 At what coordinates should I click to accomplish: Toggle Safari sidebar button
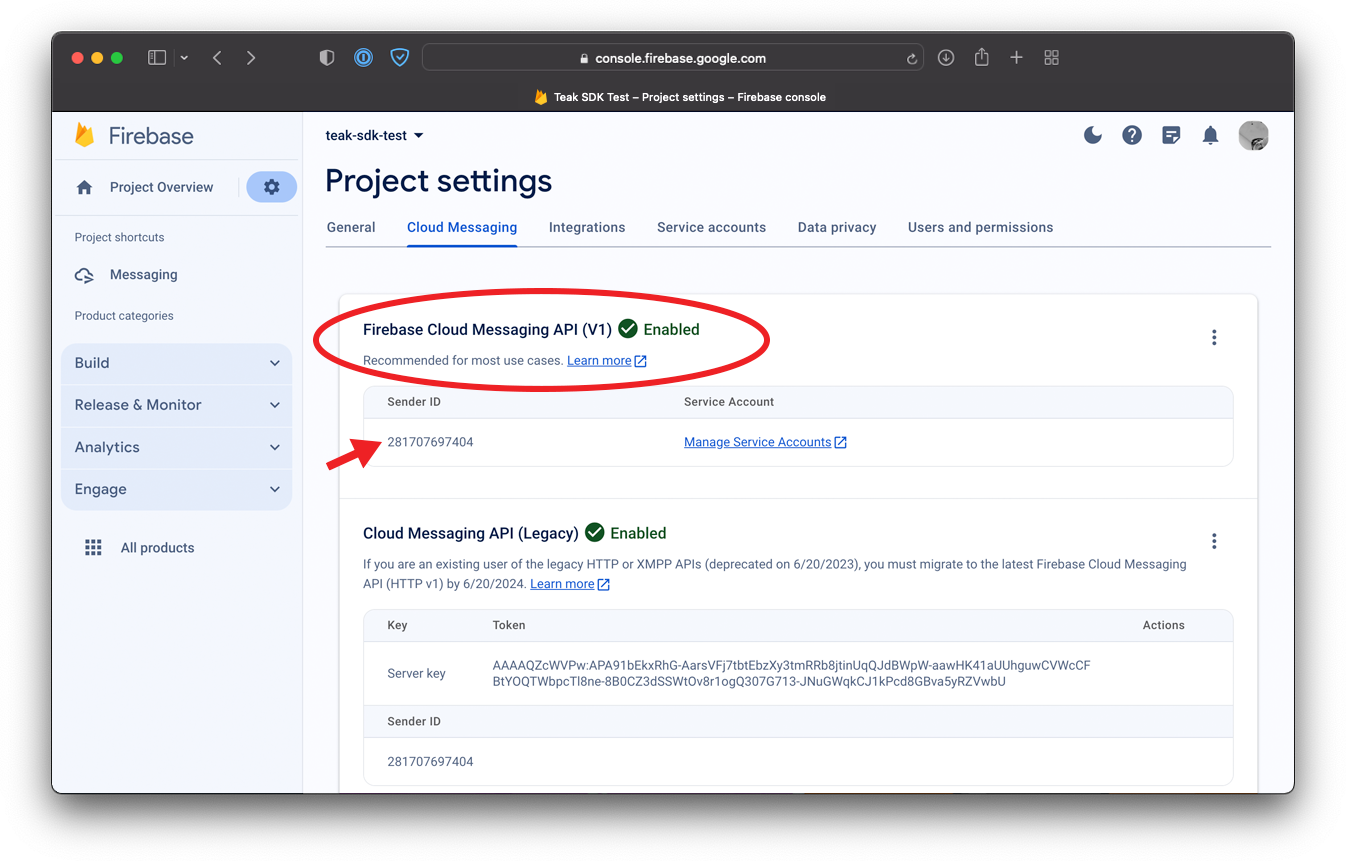[x=157, y=58]
